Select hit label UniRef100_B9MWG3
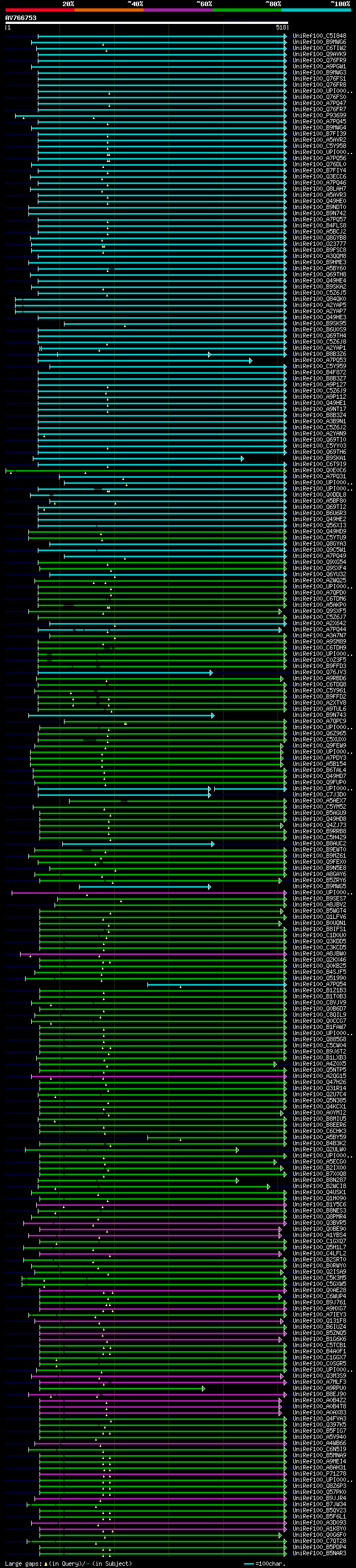The image size is (356, 1568). [319, 72]
